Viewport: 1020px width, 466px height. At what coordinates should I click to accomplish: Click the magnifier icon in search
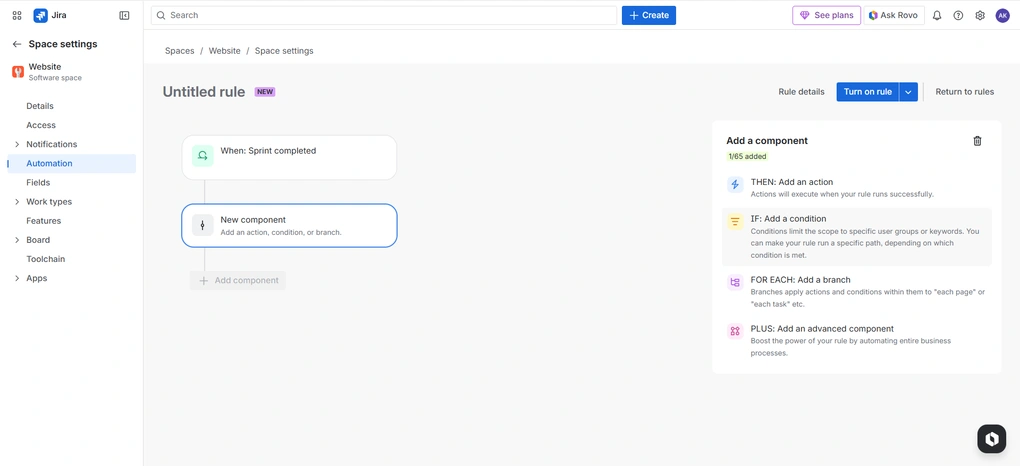coord(161,15)
